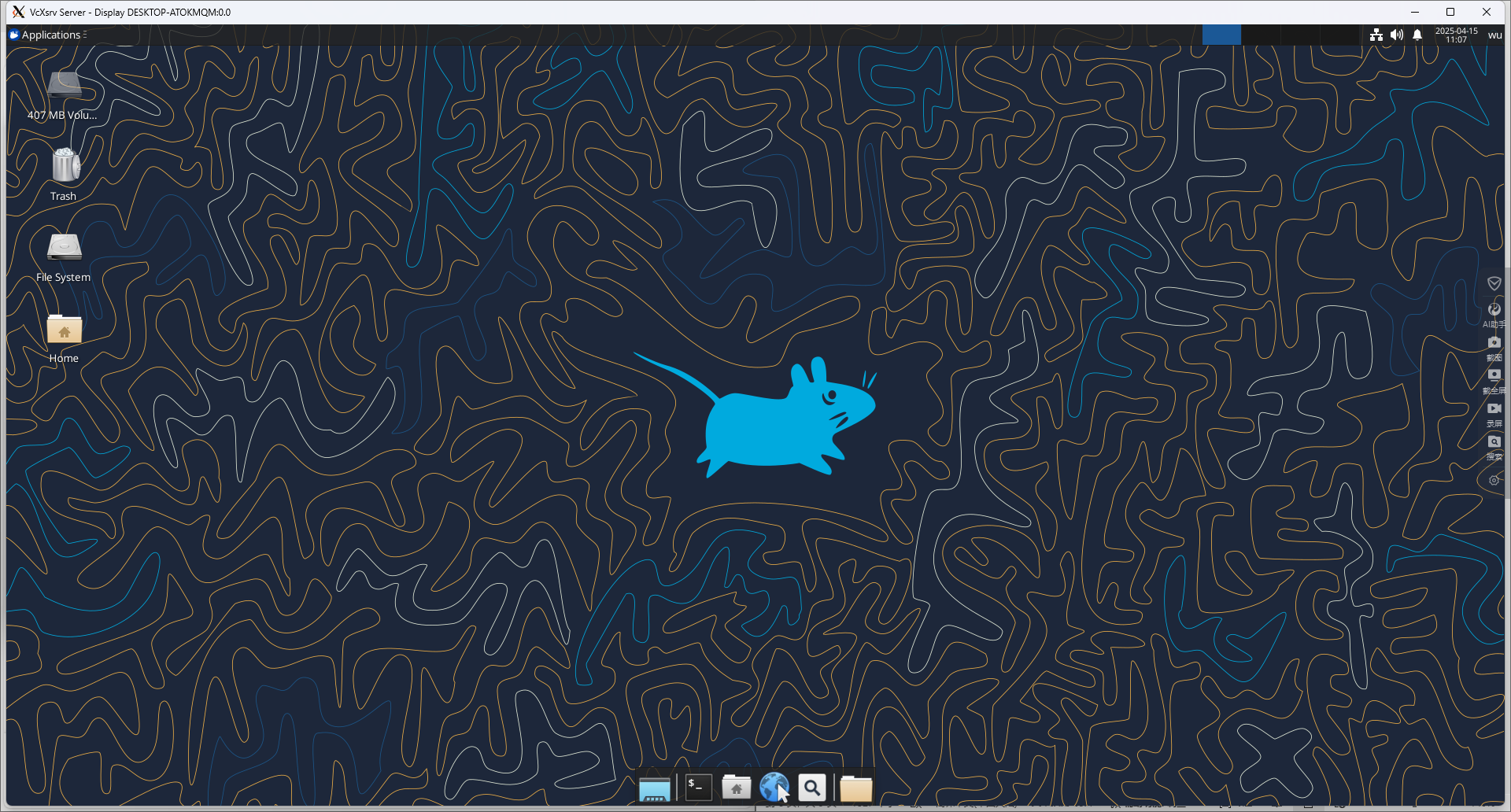Image resolution: width=1511 pixels, height=812 pixels.
Task: Open the volume speaker tray icon
Action: coord(1397,35)
